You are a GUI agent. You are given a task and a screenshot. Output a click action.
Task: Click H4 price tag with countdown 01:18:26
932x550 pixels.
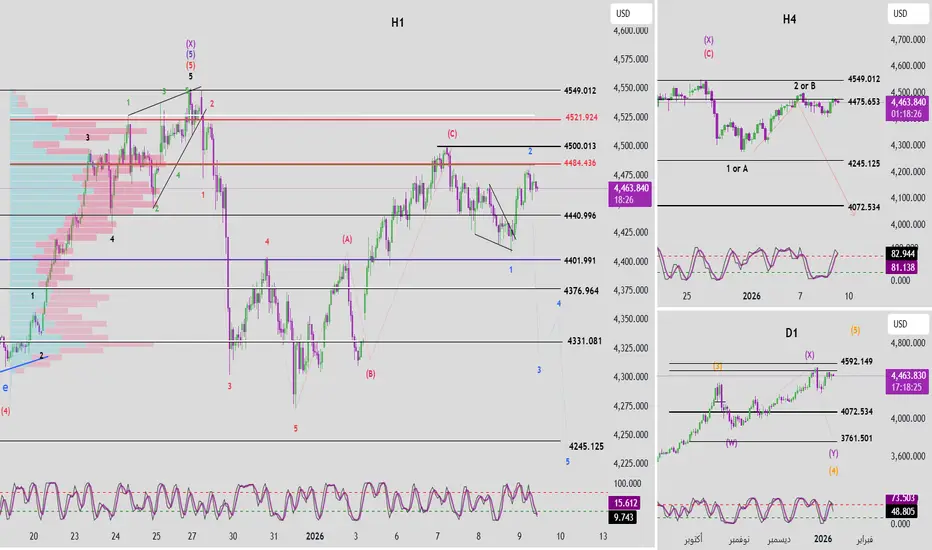coord(907,108)
